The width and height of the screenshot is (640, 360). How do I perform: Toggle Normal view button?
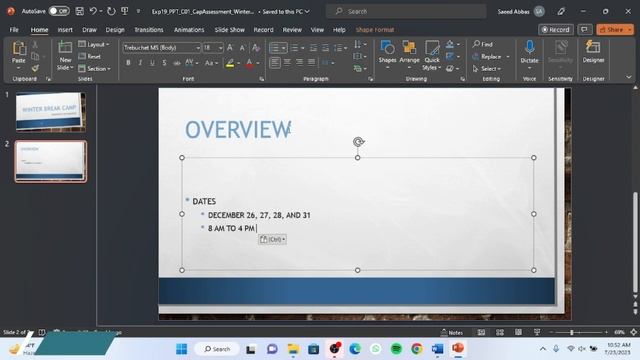[x=481, y=332]
